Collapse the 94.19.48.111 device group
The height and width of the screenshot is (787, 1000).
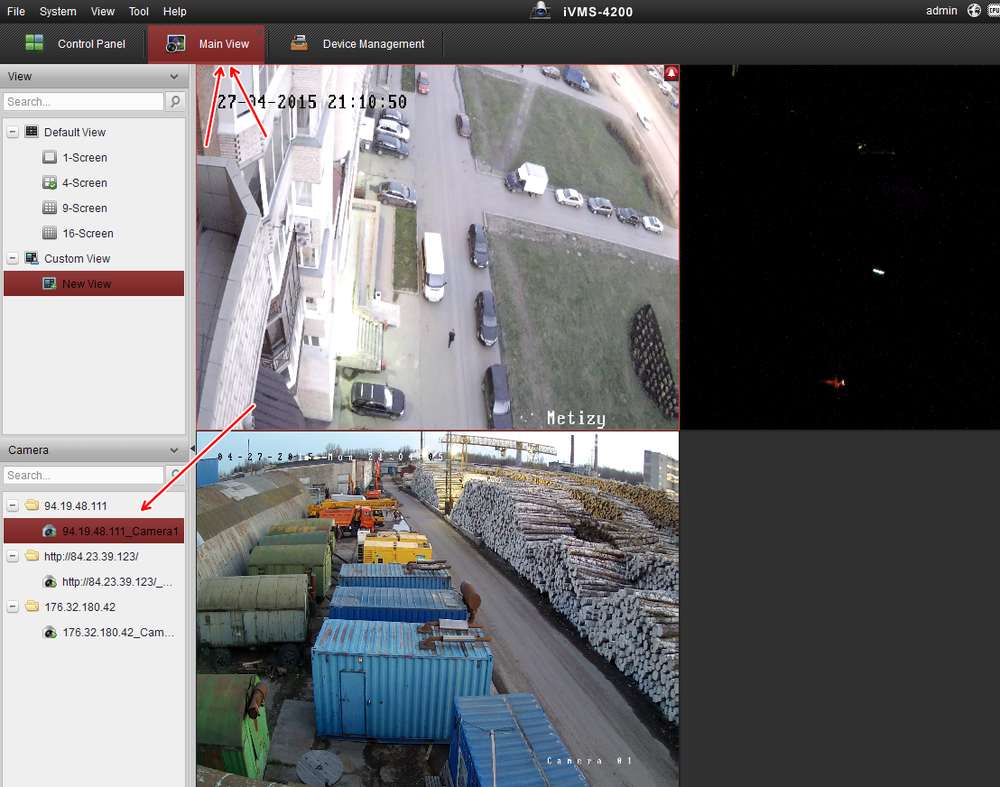[12, 506]
